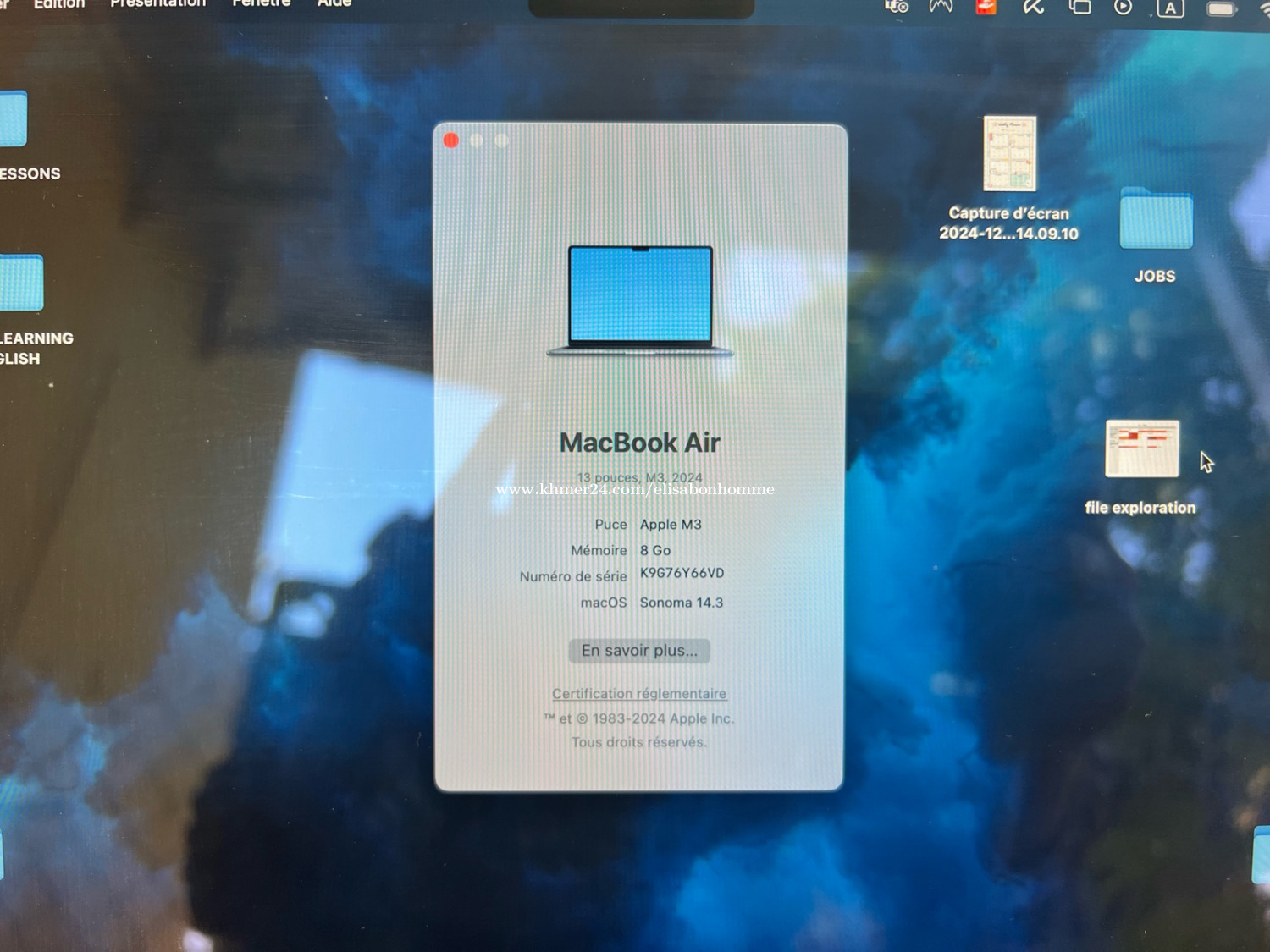1270x952 pixels.
Task: Open the Edition menu in the menu bar
Action: (59, 4)
